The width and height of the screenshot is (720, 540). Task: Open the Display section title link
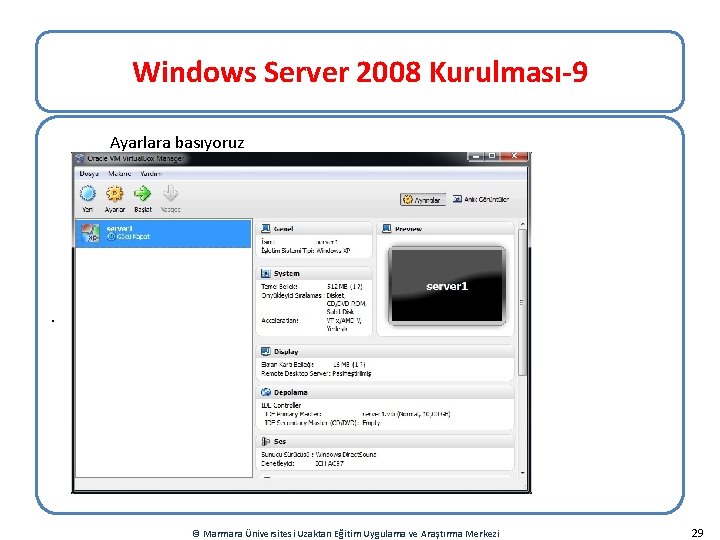tap(286, 352)
